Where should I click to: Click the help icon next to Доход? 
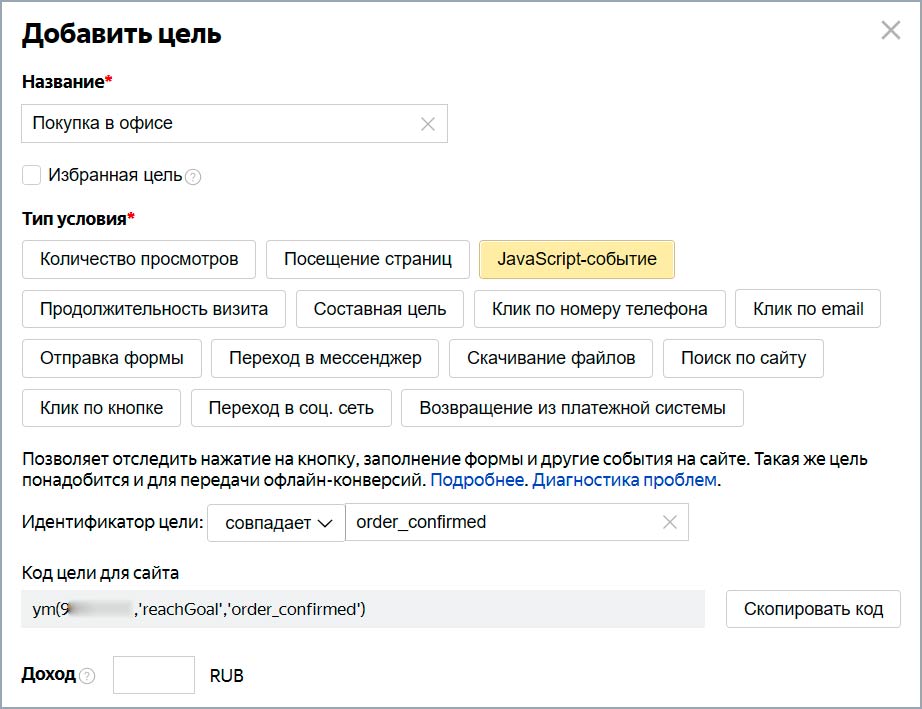click(87, 676)
